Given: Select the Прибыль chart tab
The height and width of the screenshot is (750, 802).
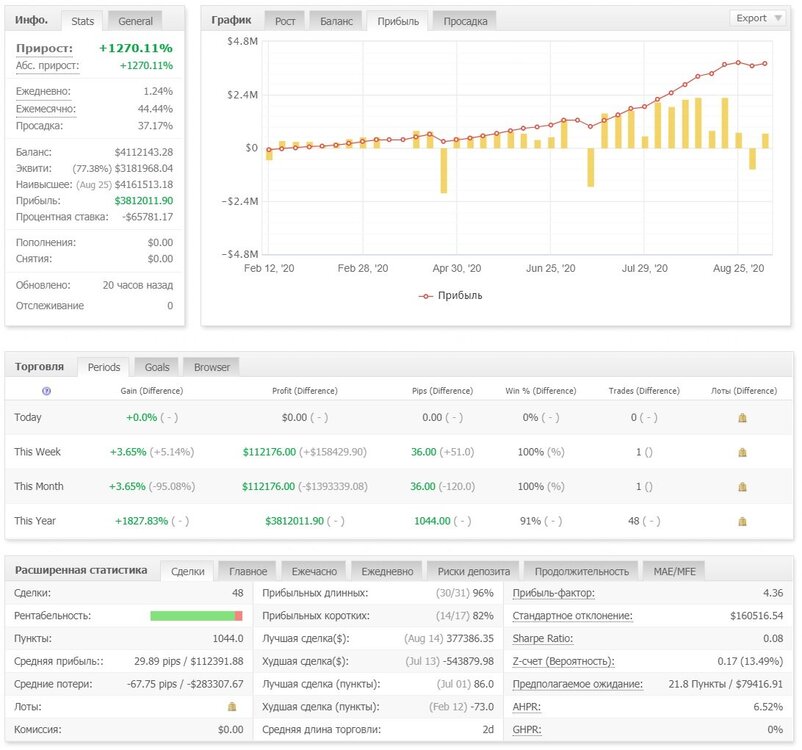Looking at the screenshot, I should pos(398,21).
